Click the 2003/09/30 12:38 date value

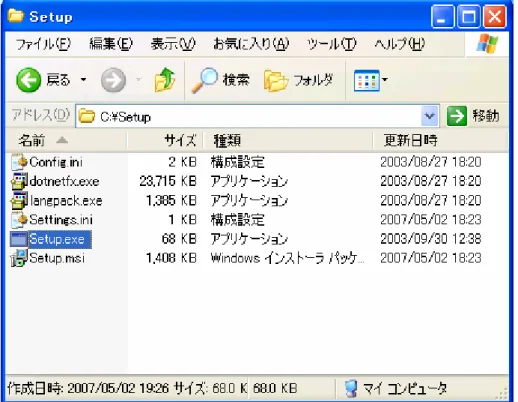[431, 239]
